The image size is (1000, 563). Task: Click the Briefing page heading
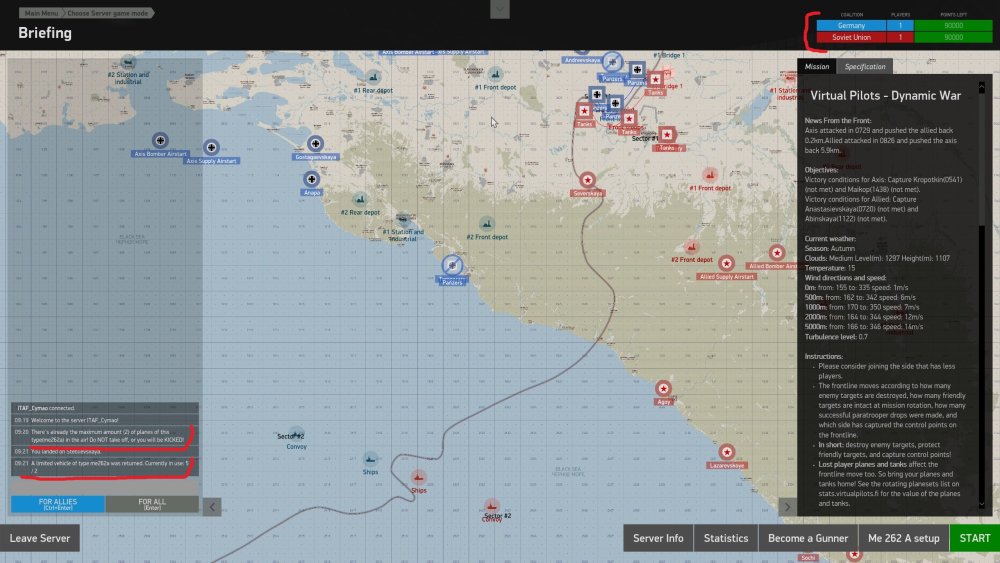45,33
